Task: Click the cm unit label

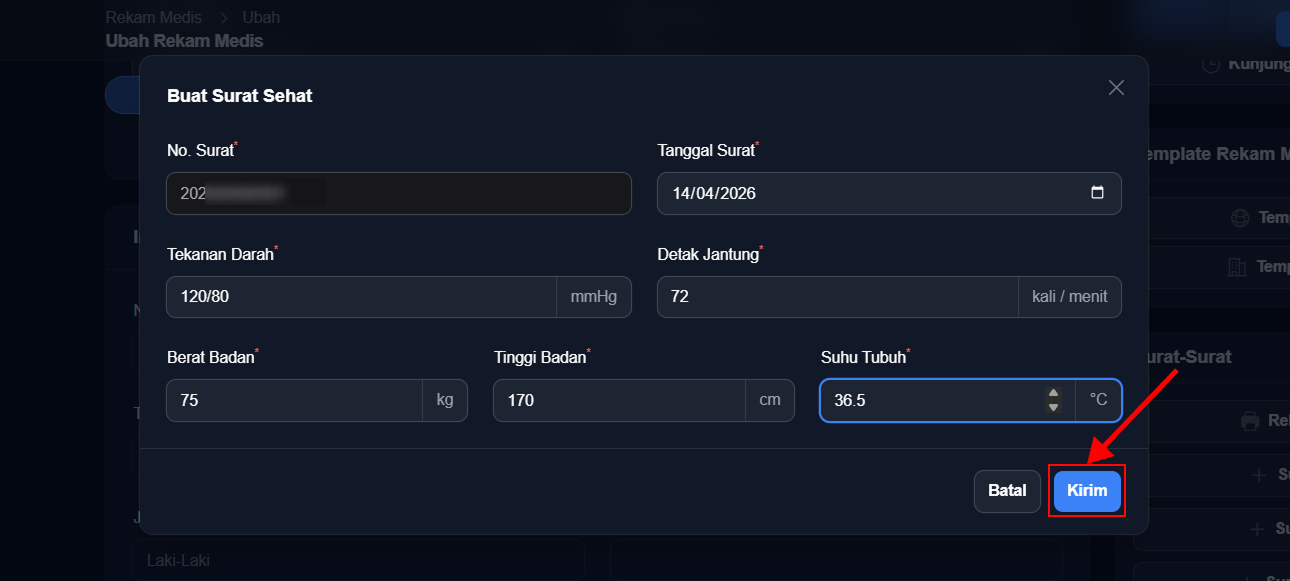Action: pyautogui.click(x=770, y=400)
